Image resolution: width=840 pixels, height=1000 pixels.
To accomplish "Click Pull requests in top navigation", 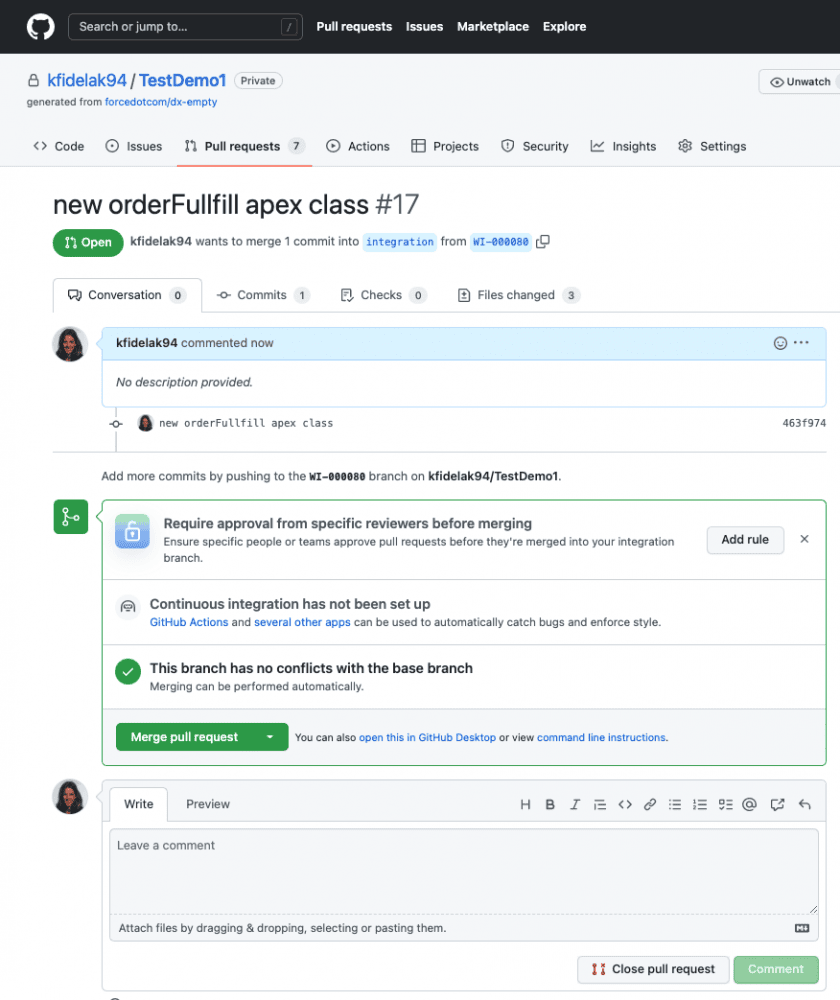I will 354,27.
